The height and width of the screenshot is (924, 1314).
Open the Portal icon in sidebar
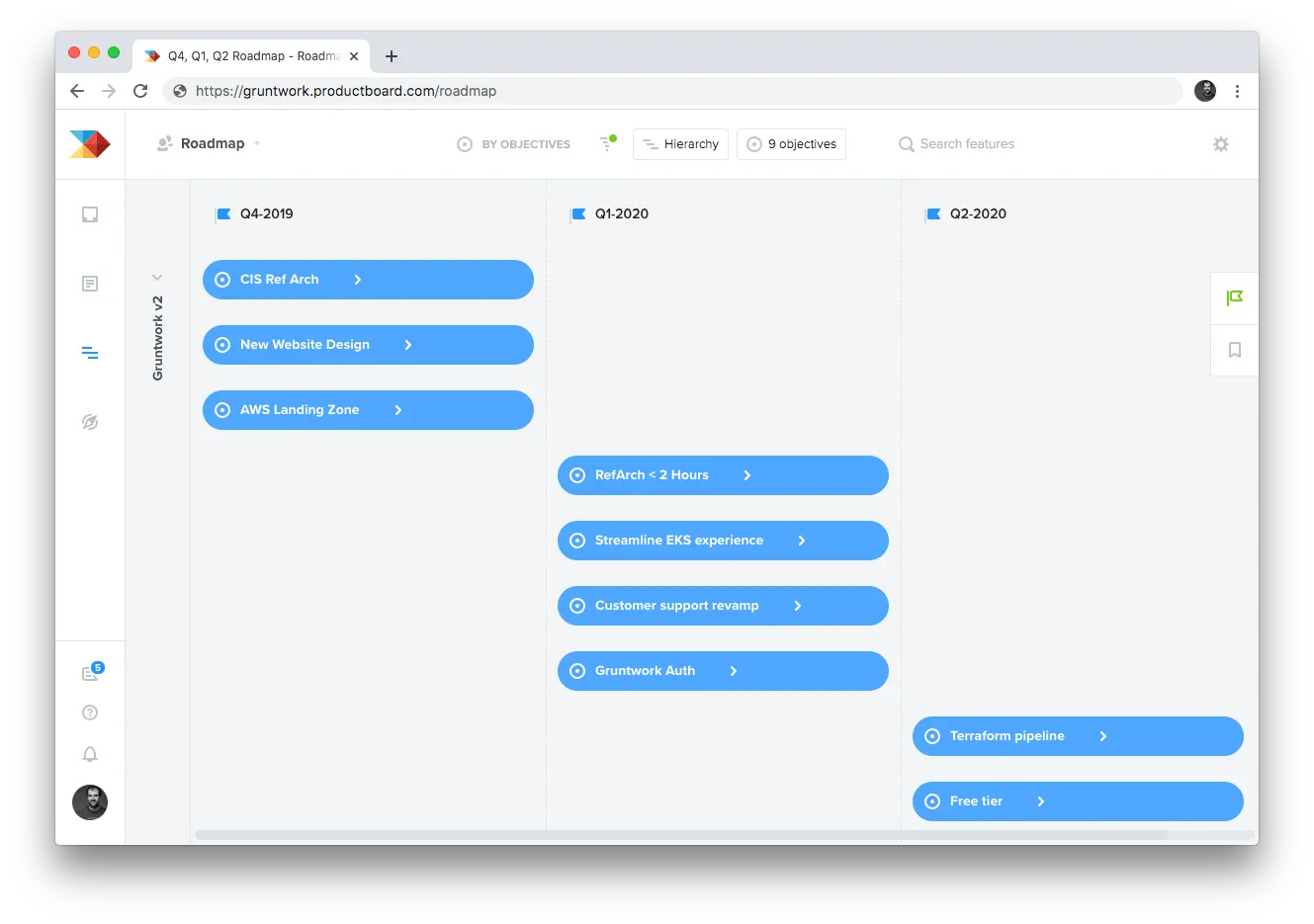(90, 422)
